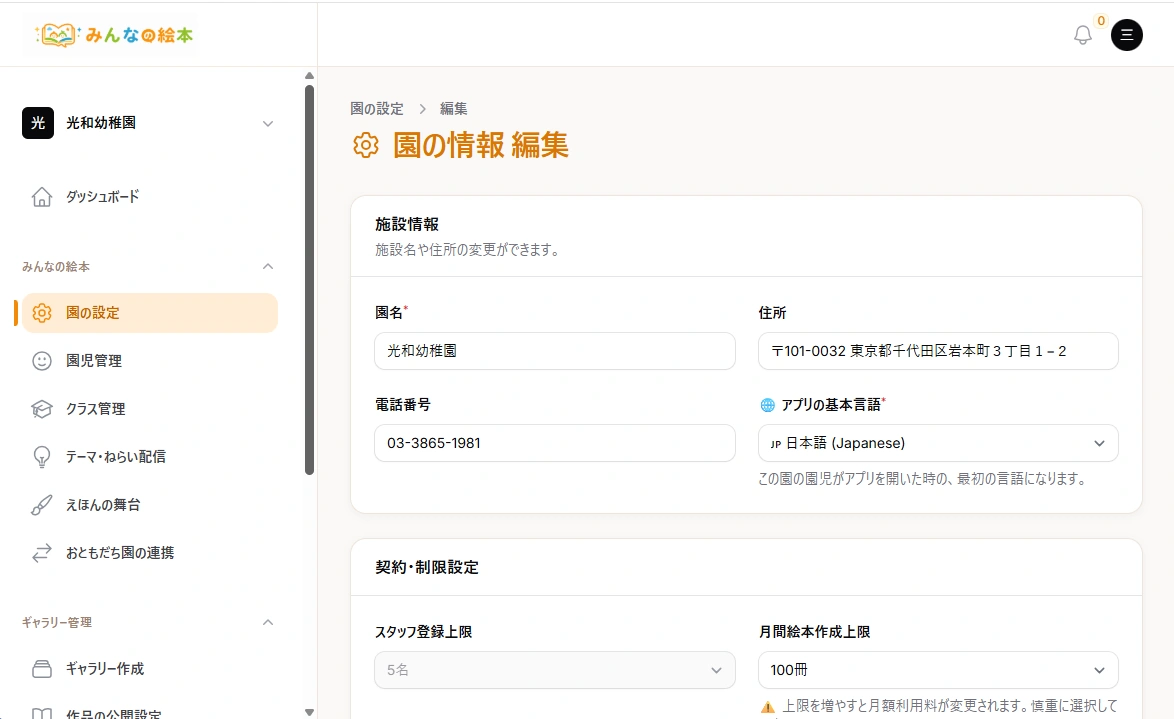Viewport: 1174px width, 719px height.
Task: Click the graduation cap icon for クラス管理
Action: [42, 409]
